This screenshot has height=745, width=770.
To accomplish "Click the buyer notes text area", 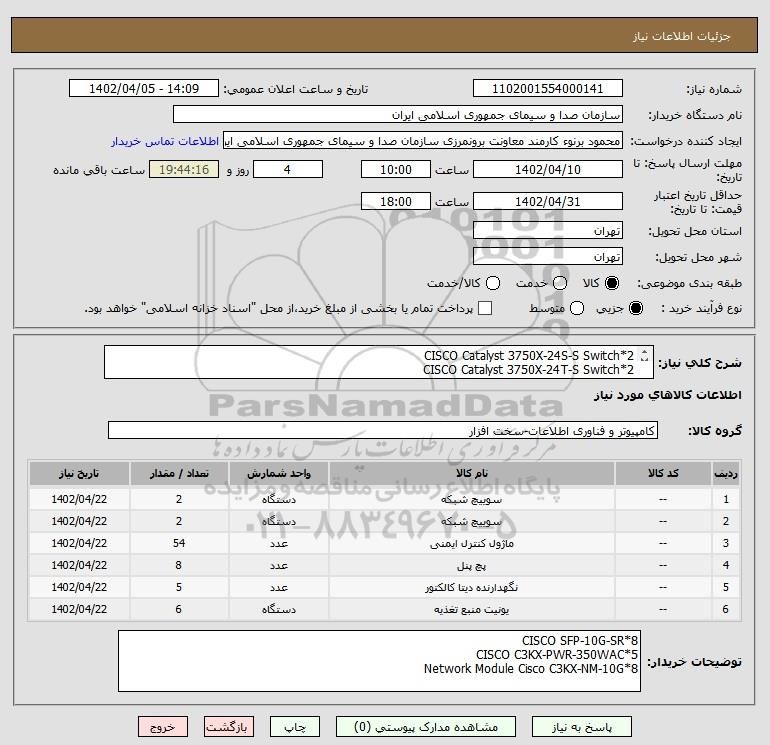I will click(x=379, y=661).
